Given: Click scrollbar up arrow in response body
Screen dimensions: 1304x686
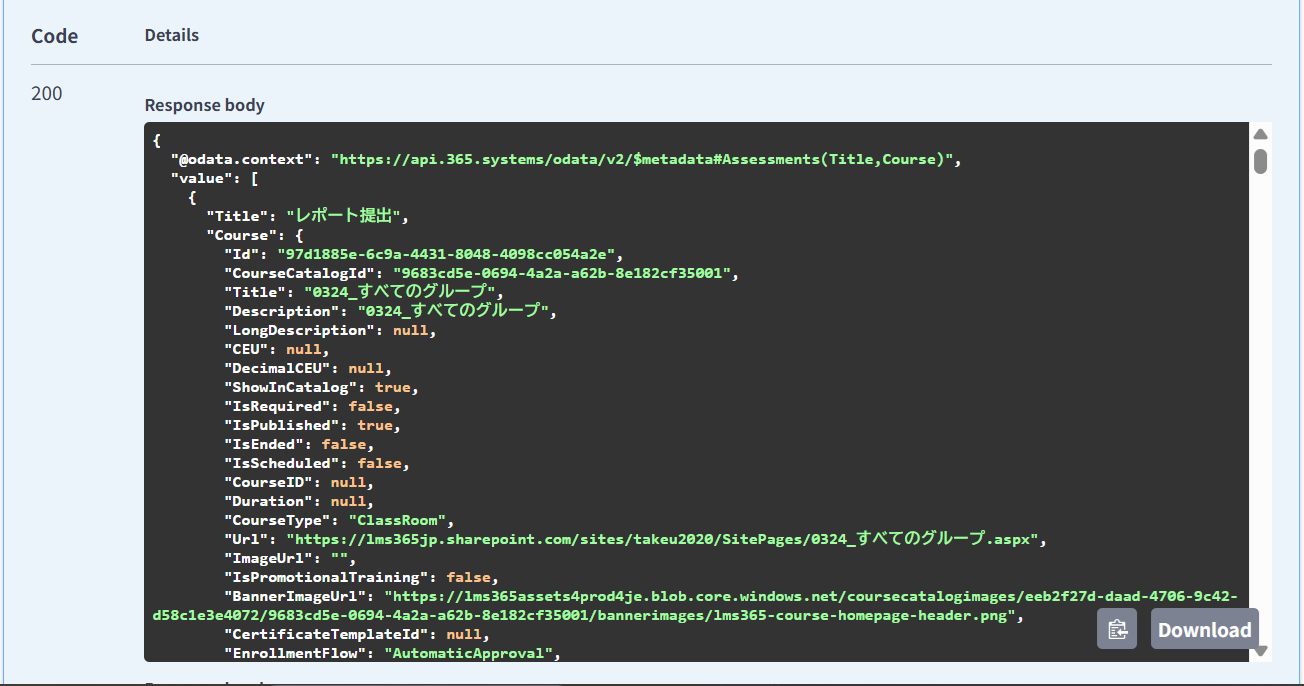Looking at the screenshot, I should tap(1261, 134).
